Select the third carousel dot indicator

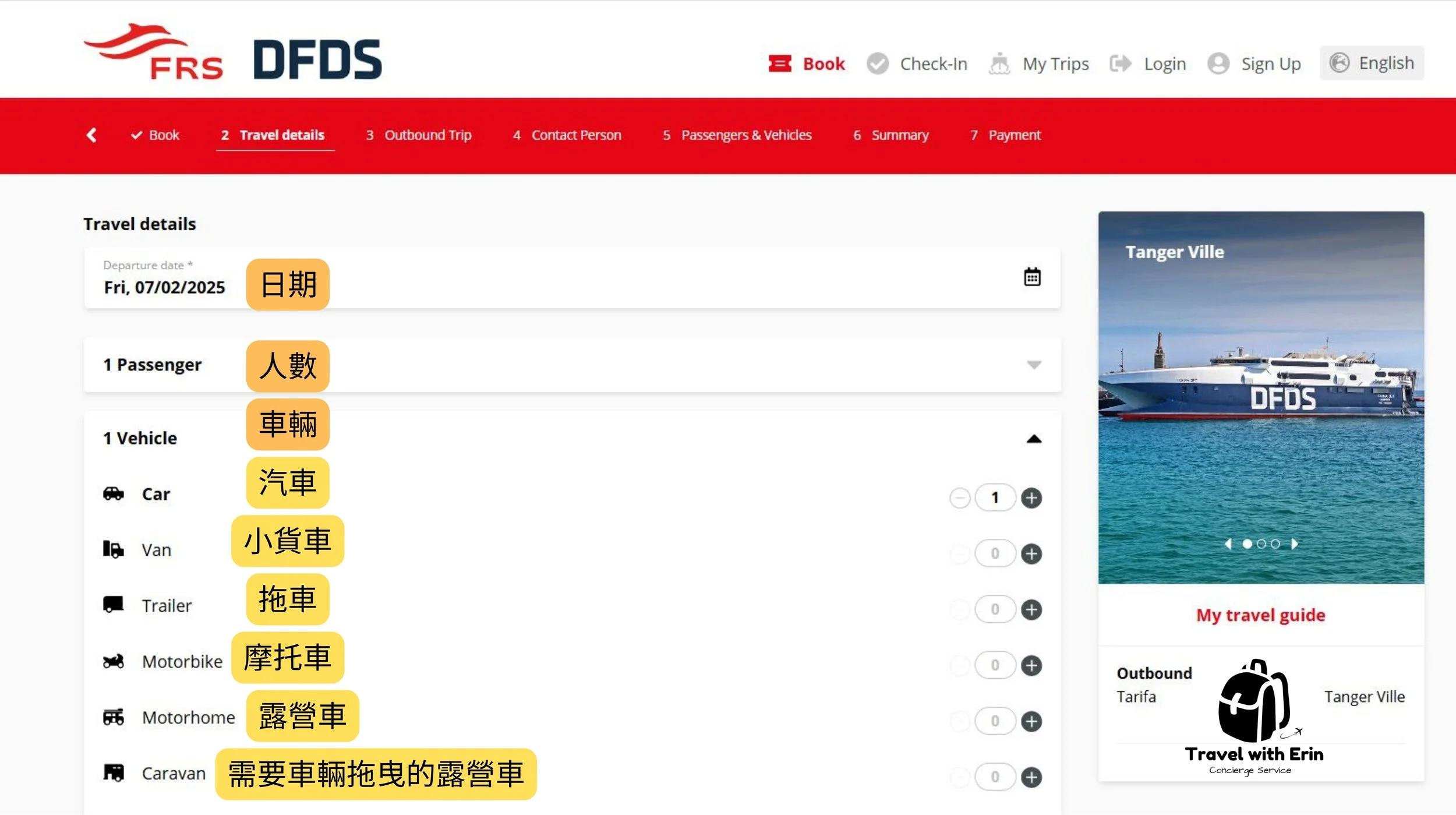point(1275,544)
